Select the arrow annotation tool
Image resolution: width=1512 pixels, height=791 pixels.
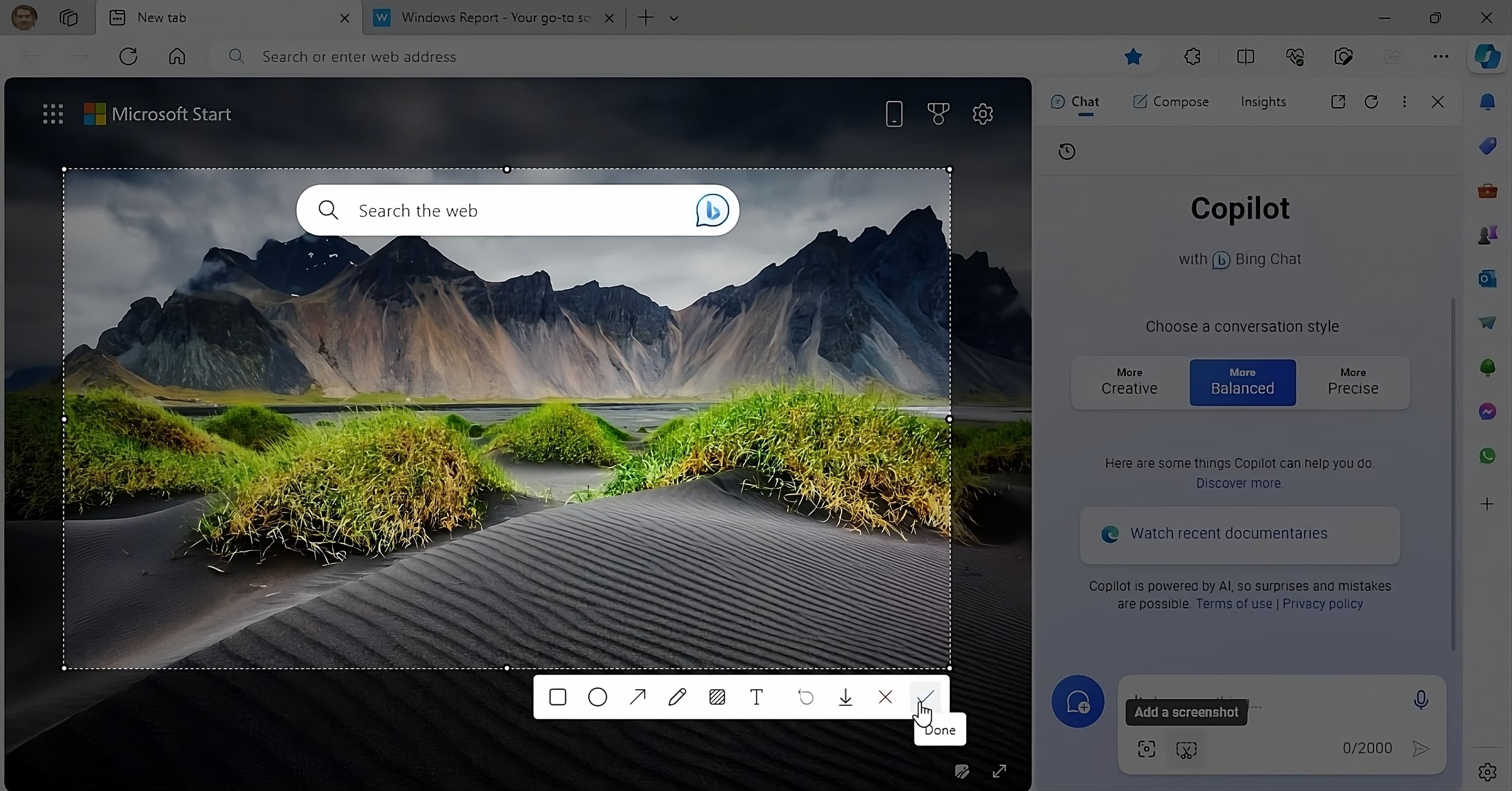[638, 697]
